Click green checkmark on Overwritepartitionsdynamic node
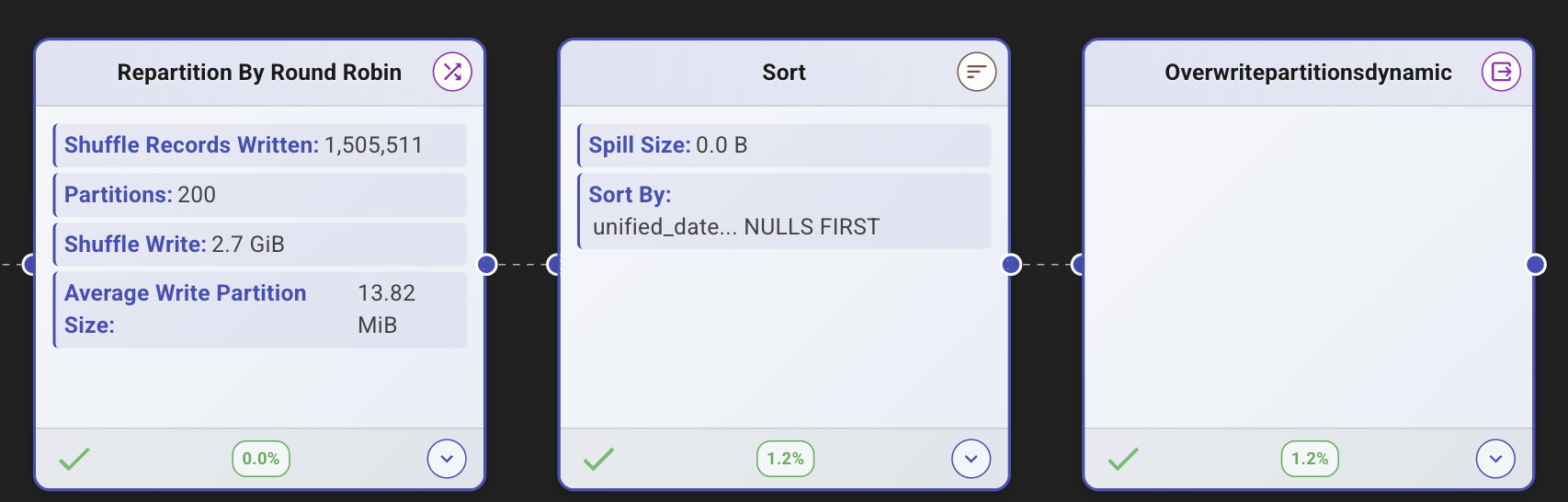 point(1122,459)
